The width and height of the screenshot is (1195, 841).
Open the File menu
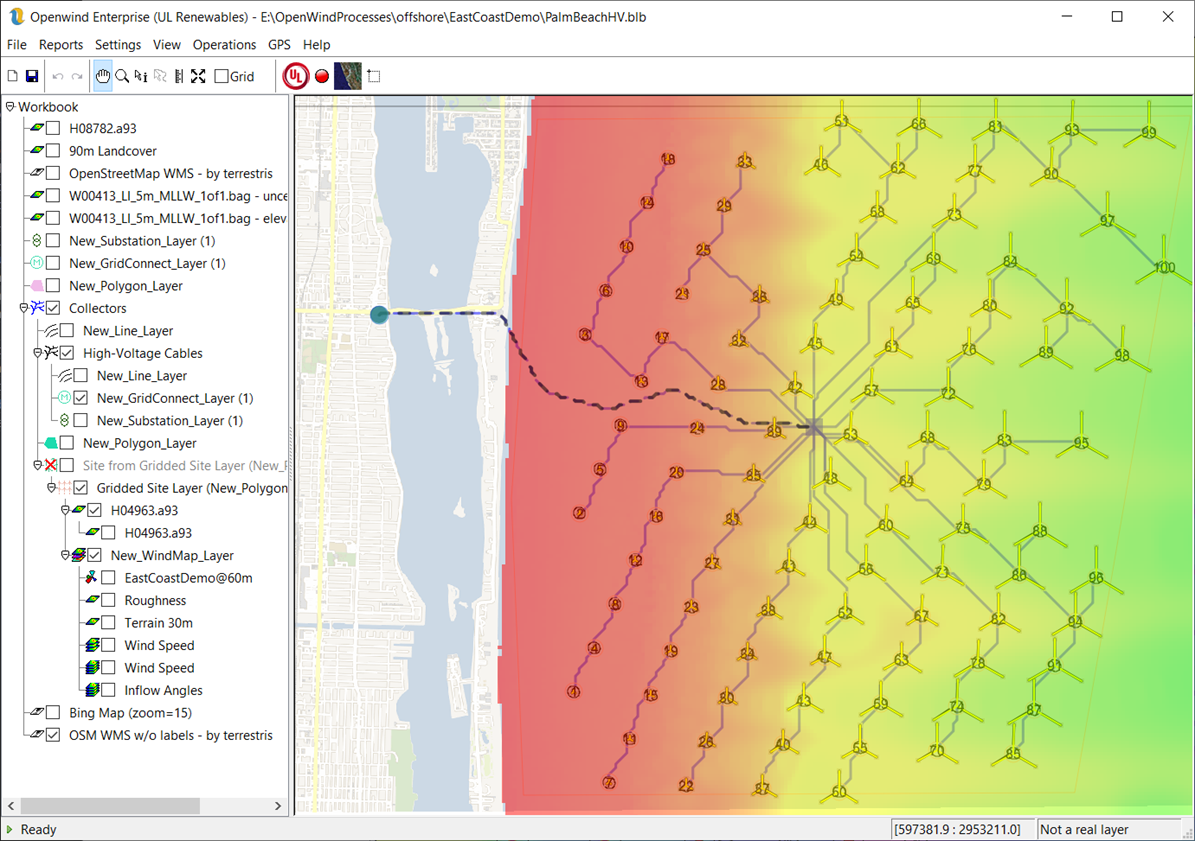(16, 45)
